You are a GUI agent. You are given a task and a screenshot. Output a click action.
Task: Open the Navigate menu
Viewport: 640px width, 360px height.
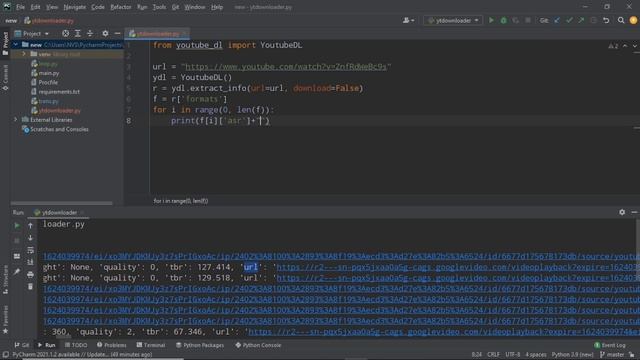point(75,7)
